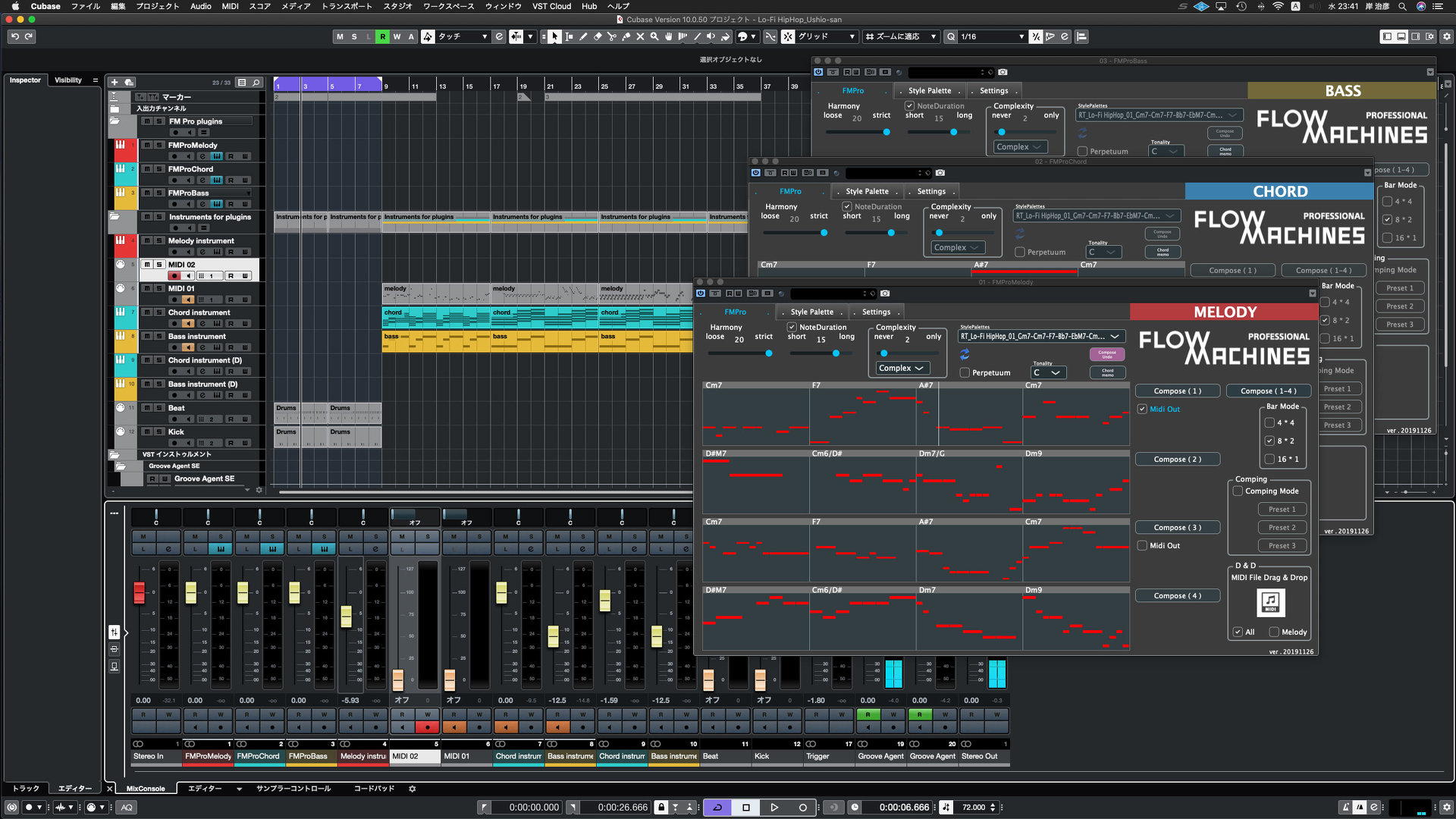
Task: Click the Snap to Grid icon
Action: click(x=787, y=37)
